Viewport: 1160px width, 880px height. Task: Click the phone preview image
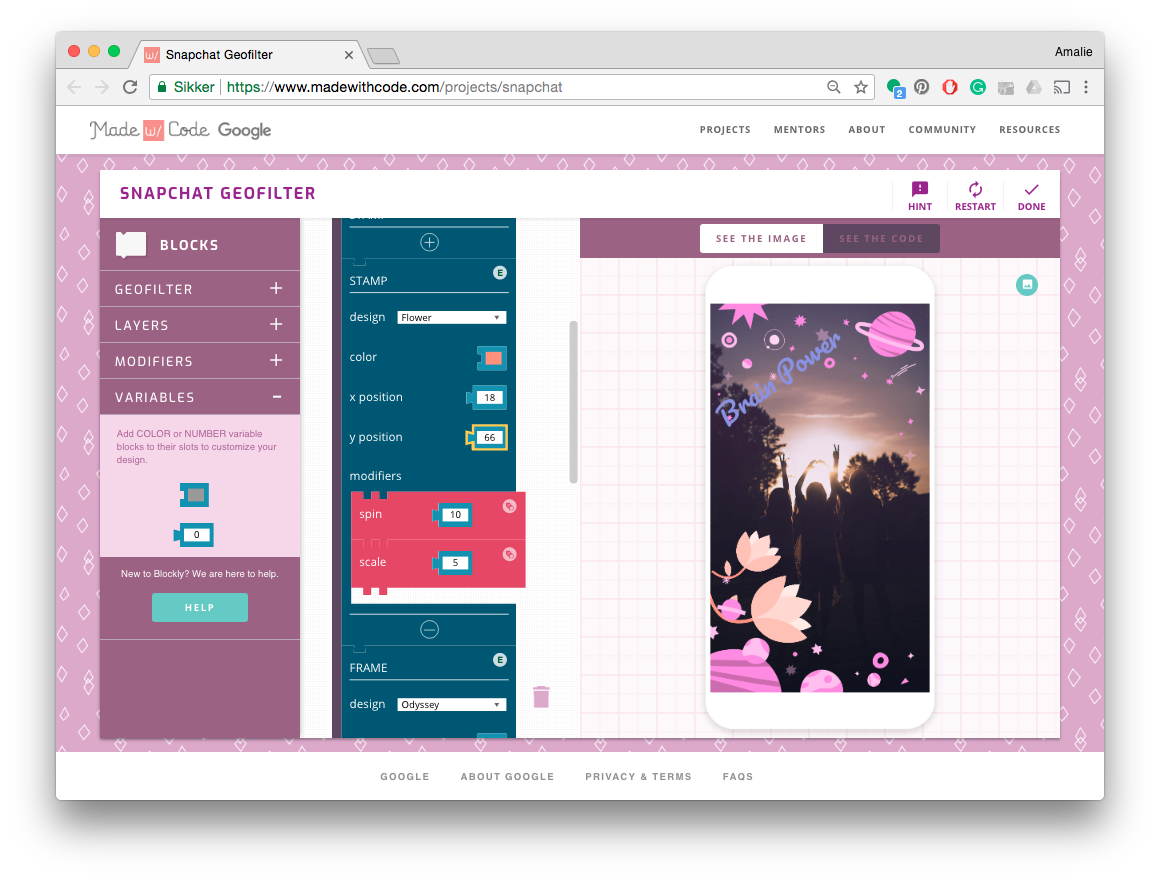(x=820, y=498)
